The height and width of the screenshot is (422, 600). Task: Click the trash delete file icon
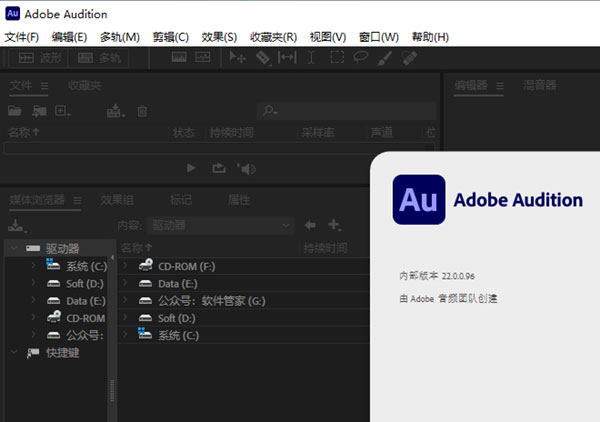pos(142,111)
